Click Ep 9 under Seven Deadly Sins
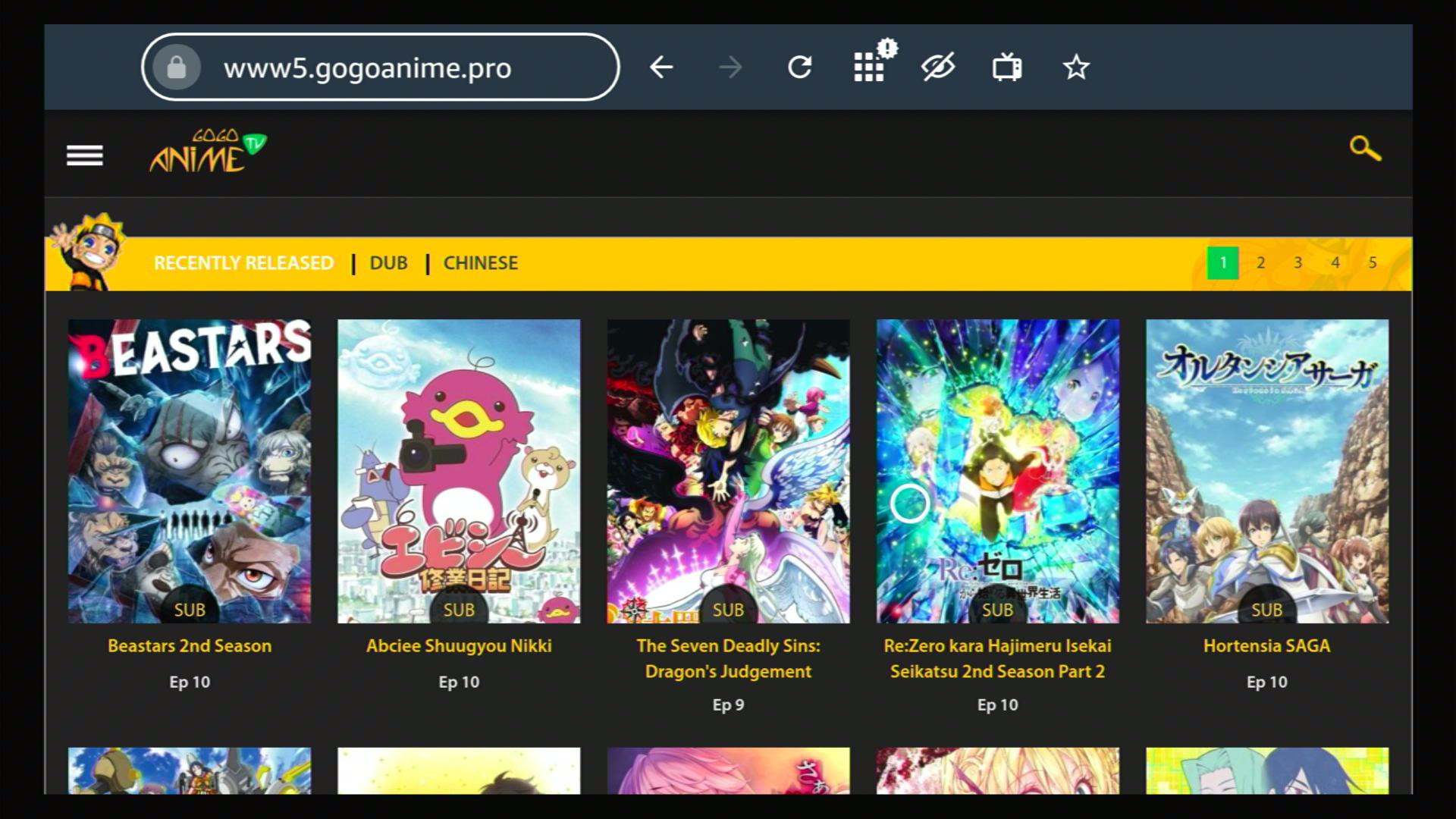This screenshot has height=819, width=1456. click(x=728, y=705)
